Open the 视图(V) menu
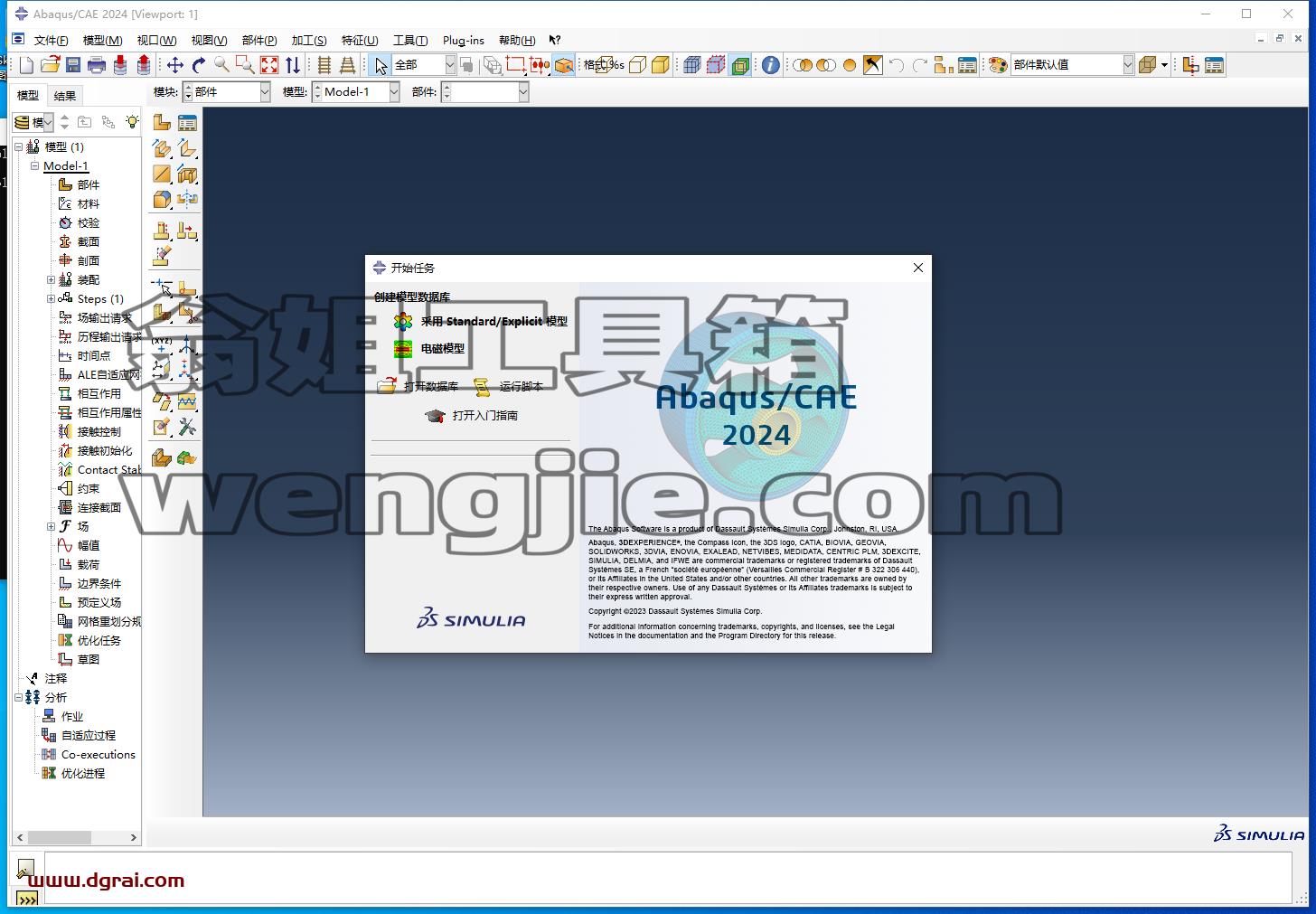 pos(209,40)
